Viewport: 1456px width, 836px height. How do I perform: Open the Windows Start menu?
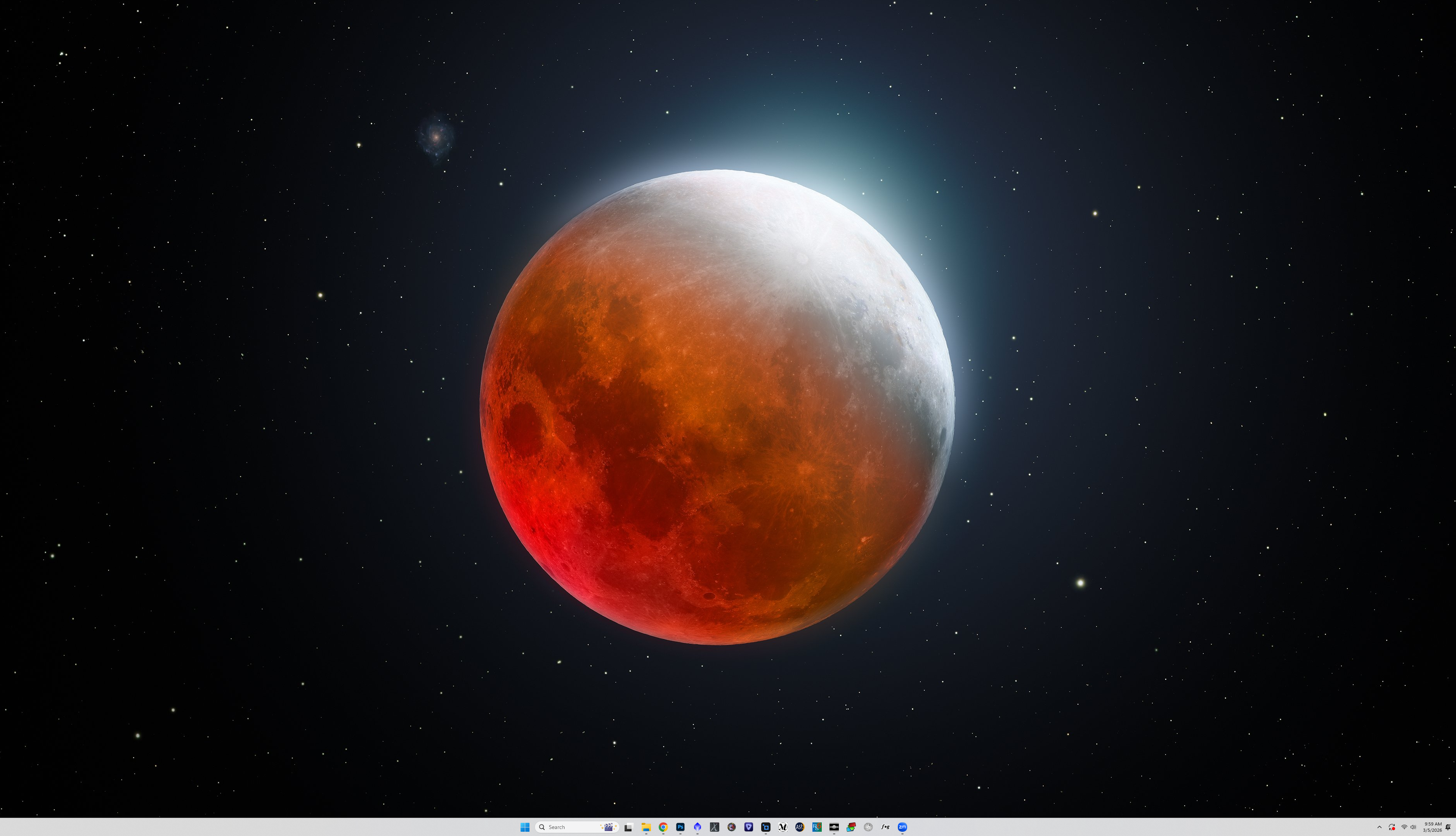point(524,827)
